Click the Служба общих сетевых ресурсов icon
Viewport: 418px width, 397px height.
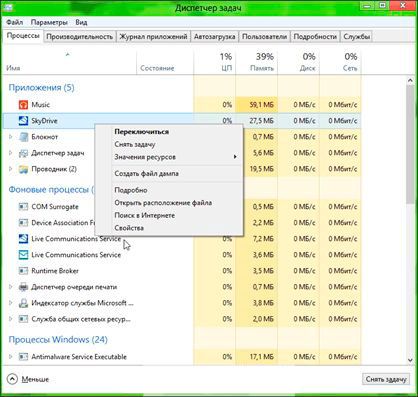23,319
